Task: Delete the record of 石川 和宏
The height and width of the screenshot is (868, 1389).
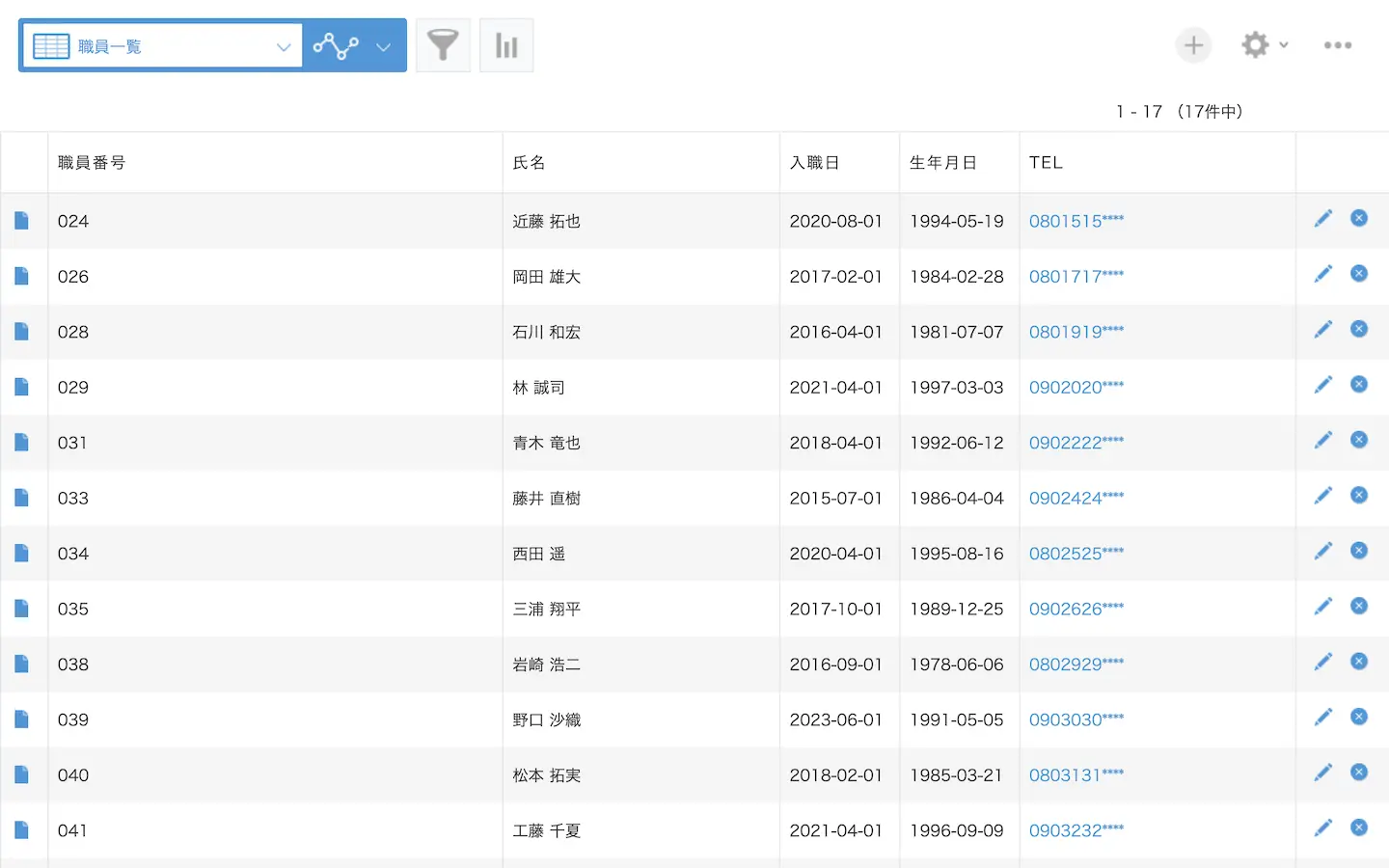Action: tap(1359, 330)
